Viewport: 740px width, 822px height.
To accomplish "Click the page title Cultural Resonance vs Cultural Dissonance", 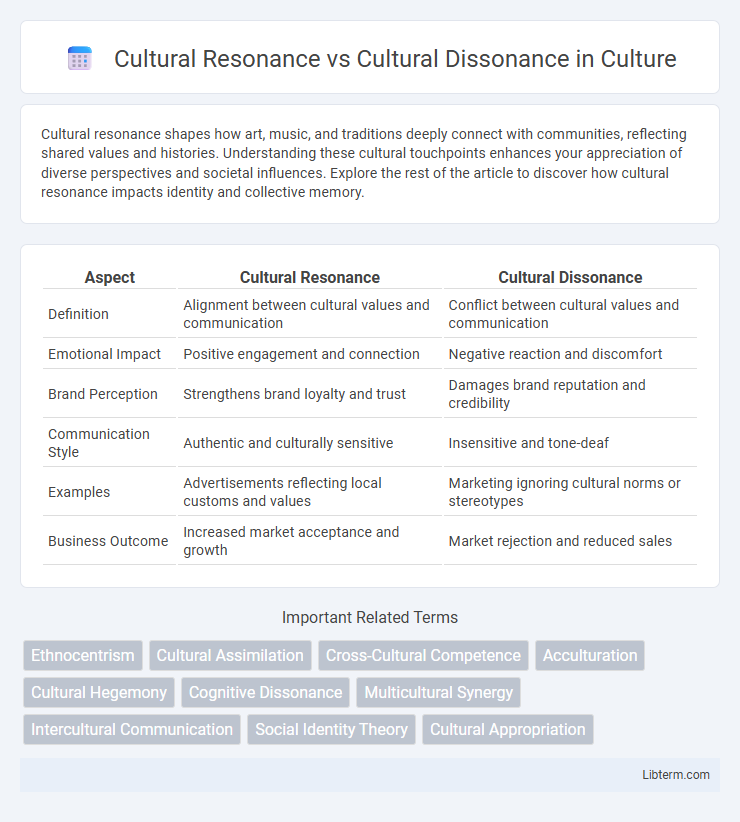I will click(395, 59).
